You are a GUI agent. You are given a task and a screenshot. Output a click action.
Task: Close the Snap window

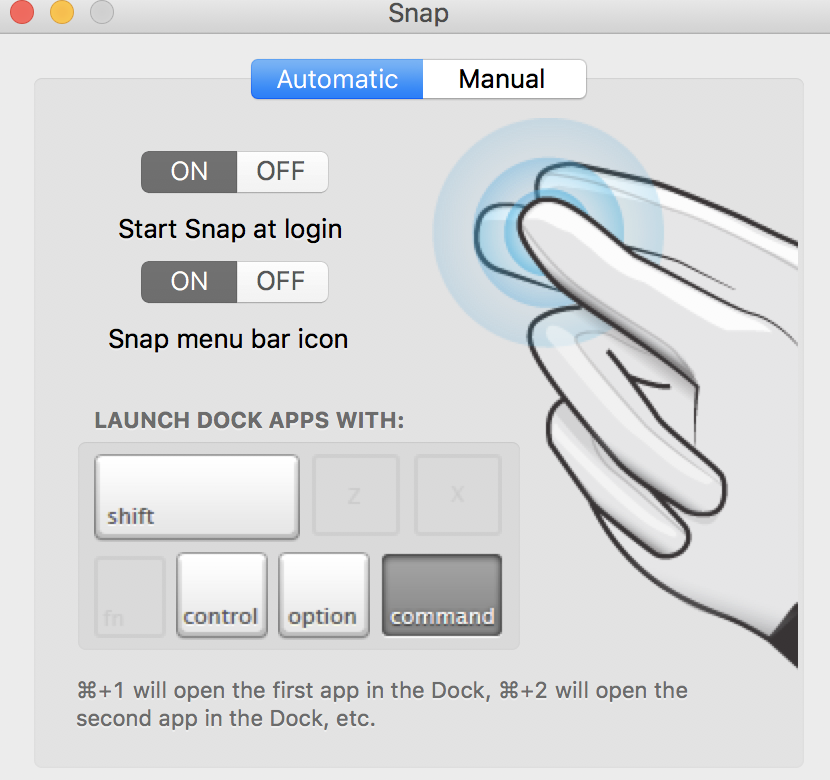(22, 13)
